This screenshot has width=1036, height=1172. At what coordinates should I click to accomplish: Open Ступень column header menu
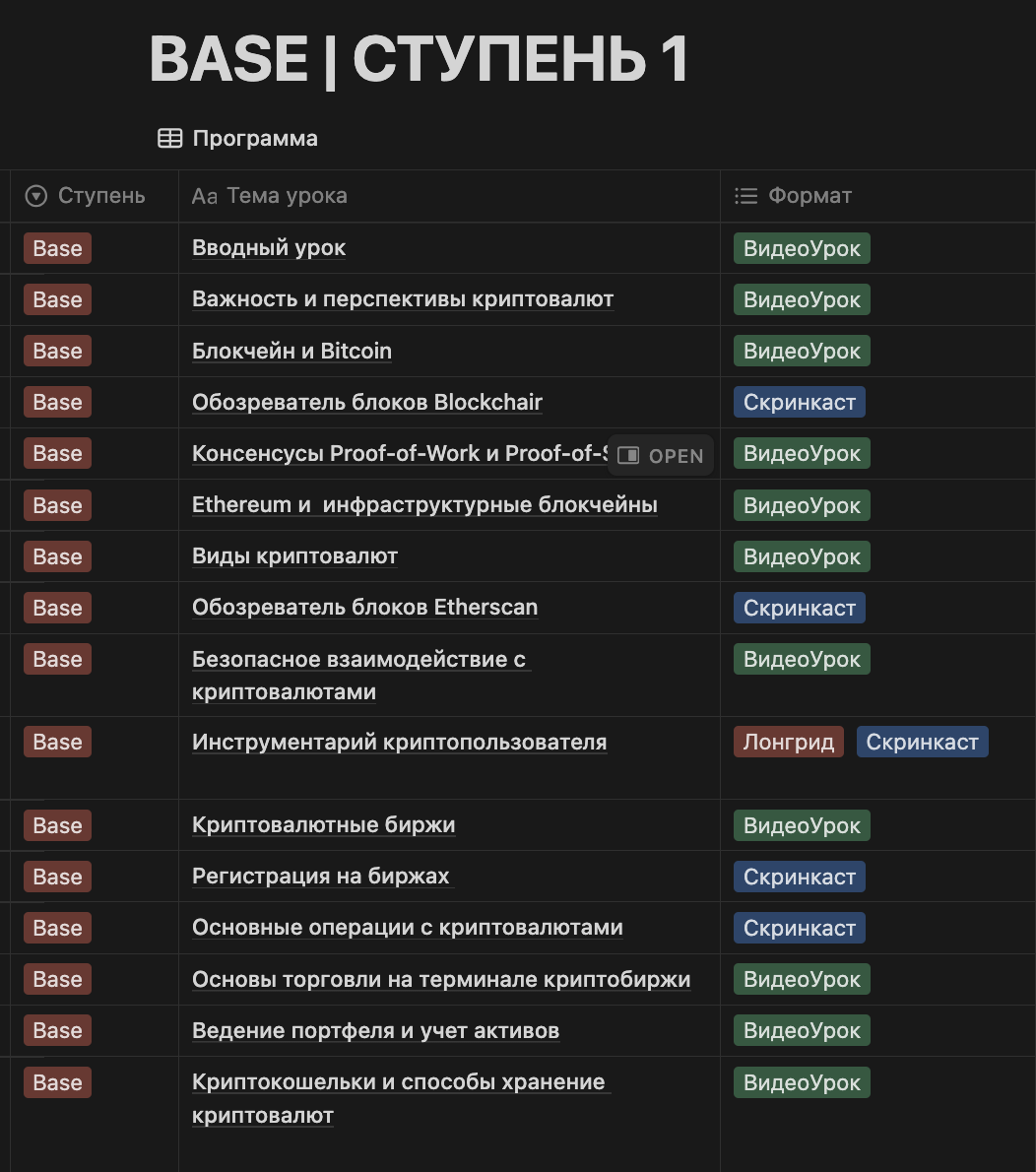[x=100, y=196]
